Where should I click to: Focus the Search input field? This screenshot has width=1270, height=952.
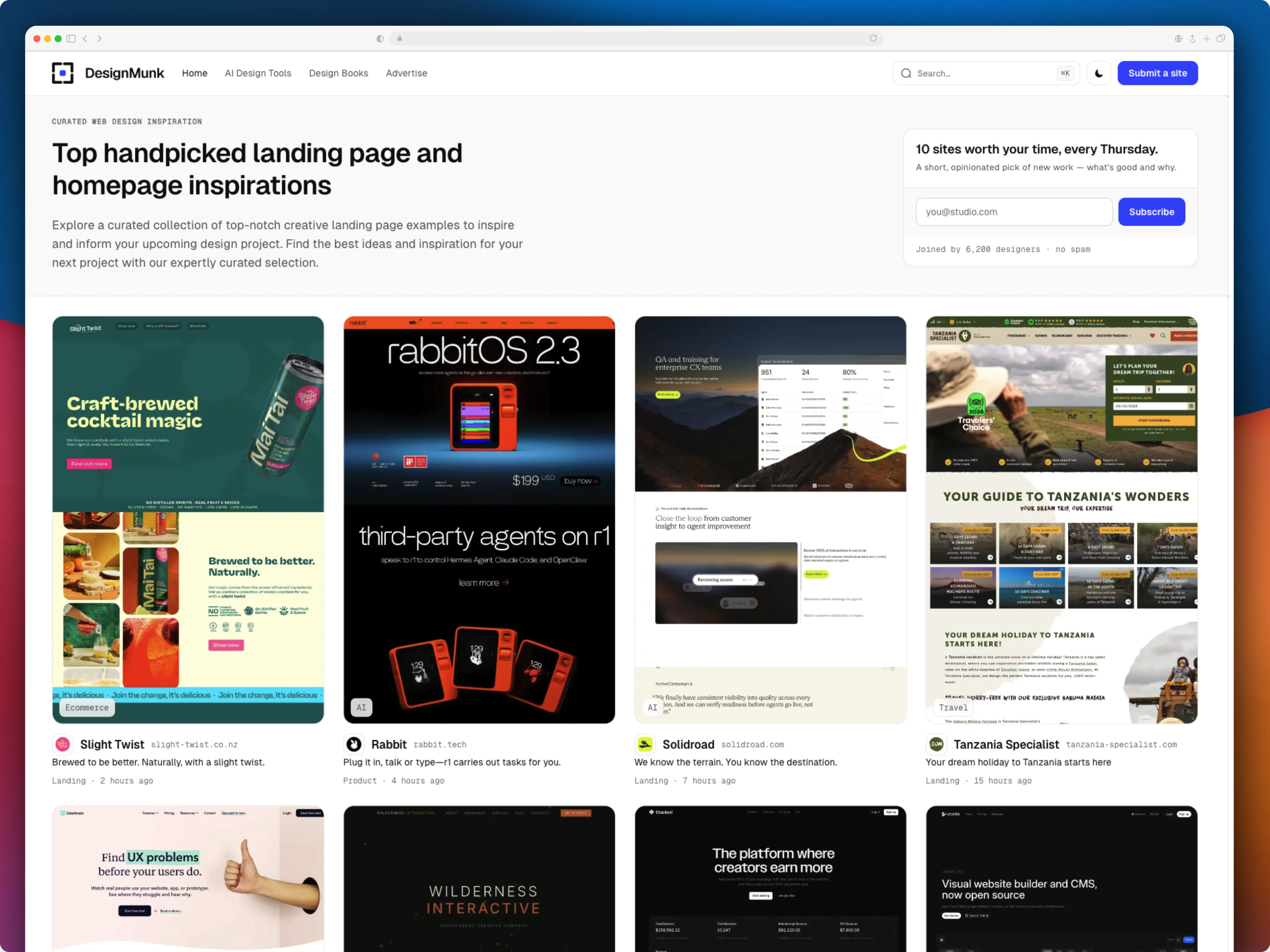click(986, 73)
